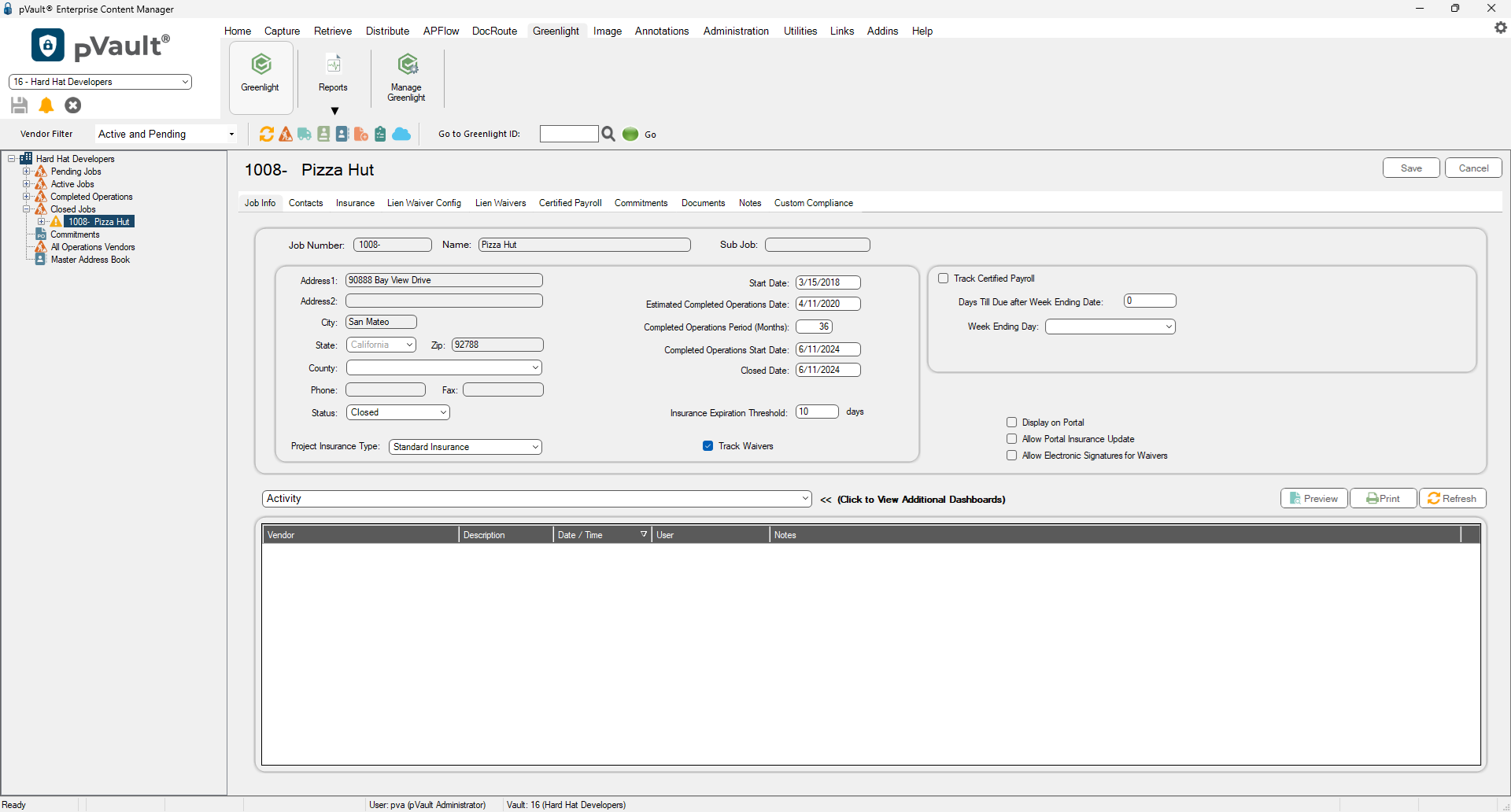Check Allow Portal Insurance Update

[1012, 439]
